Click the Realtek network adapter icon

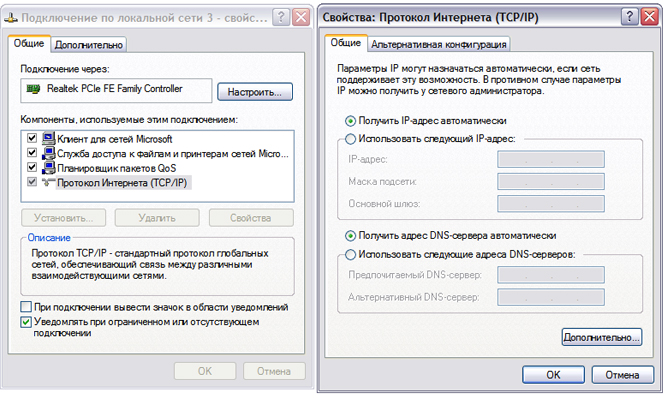(x=33, y=89)
